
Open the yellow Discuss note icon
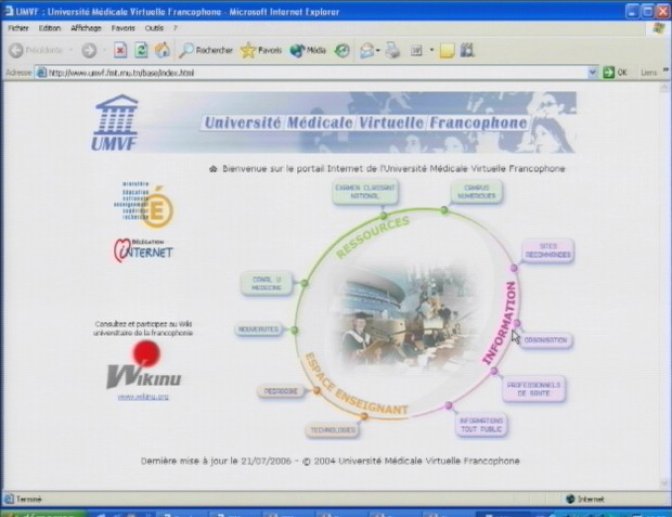447,51
